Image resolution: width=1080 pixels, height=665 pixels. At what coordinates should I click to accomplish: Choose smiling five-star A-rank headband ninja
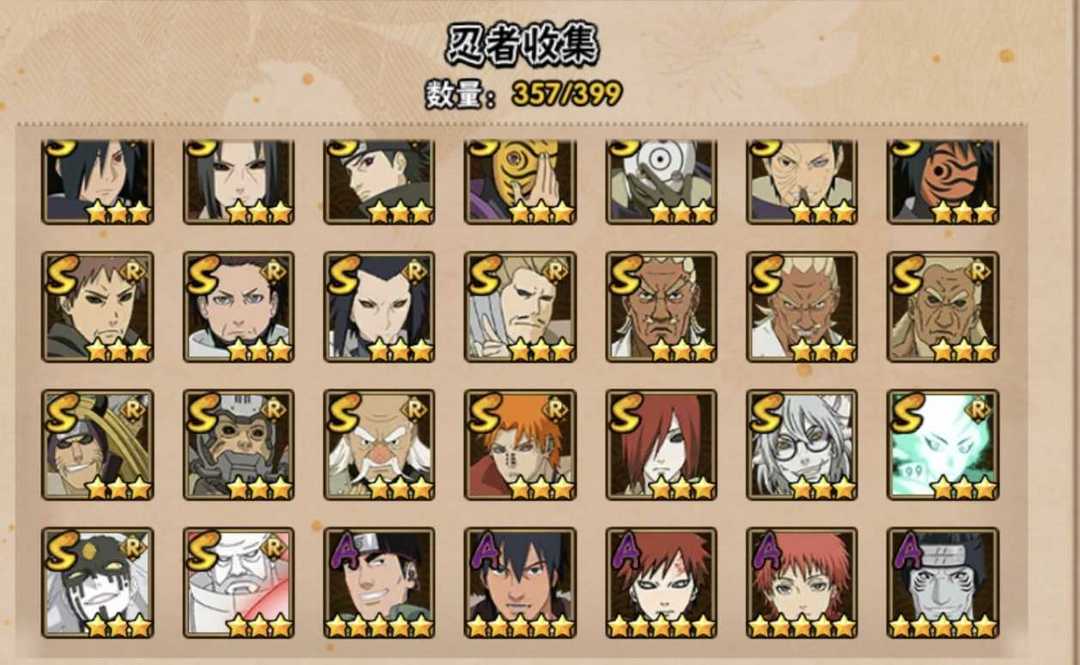click(379, 583)
